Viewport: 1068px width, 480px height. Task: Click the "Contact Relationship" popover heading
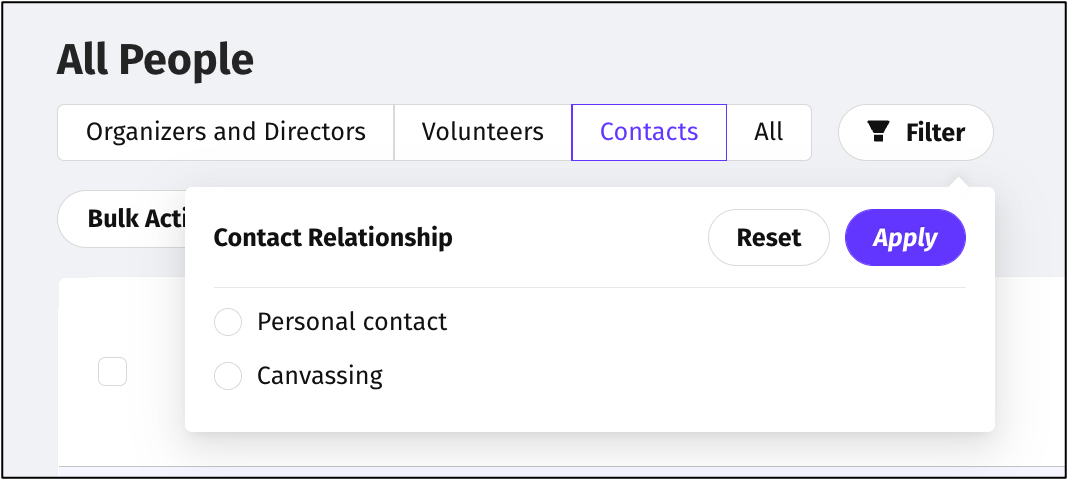click(x=333, y=238)
